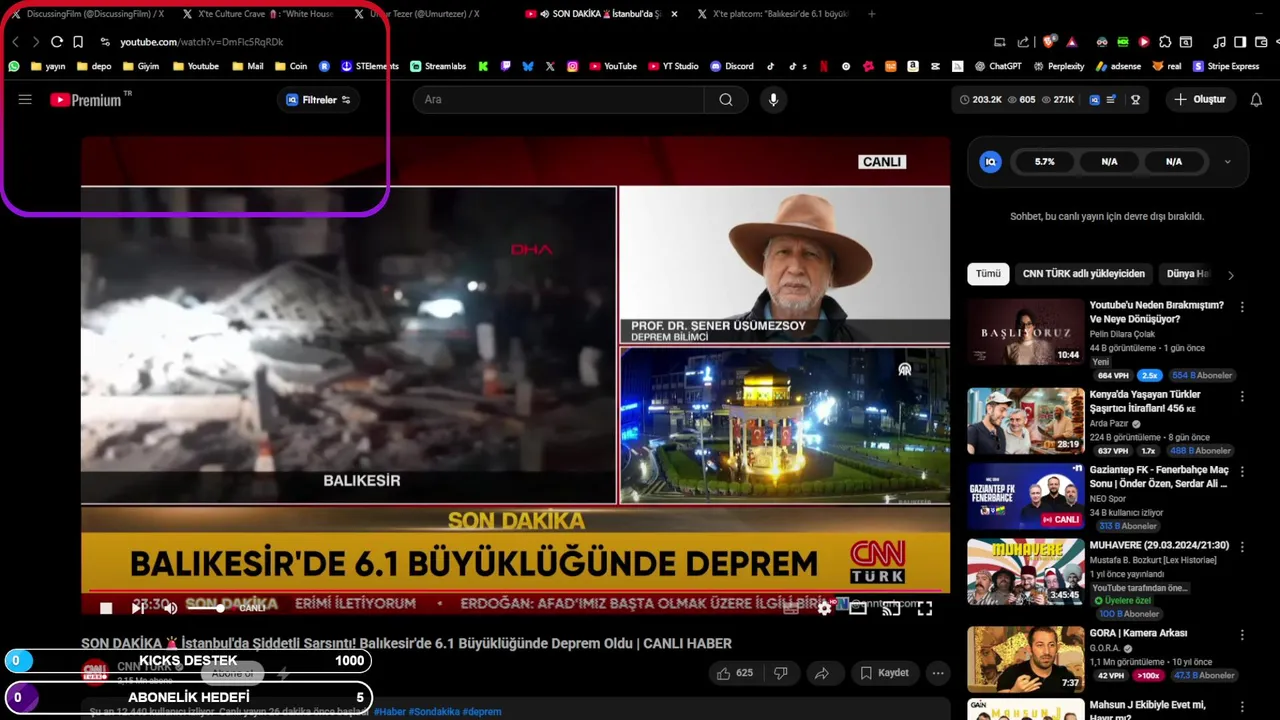This screenshot has width=1280, height=720.
Task: Open more actions menu under the video
Action: [x=938, y=673]
